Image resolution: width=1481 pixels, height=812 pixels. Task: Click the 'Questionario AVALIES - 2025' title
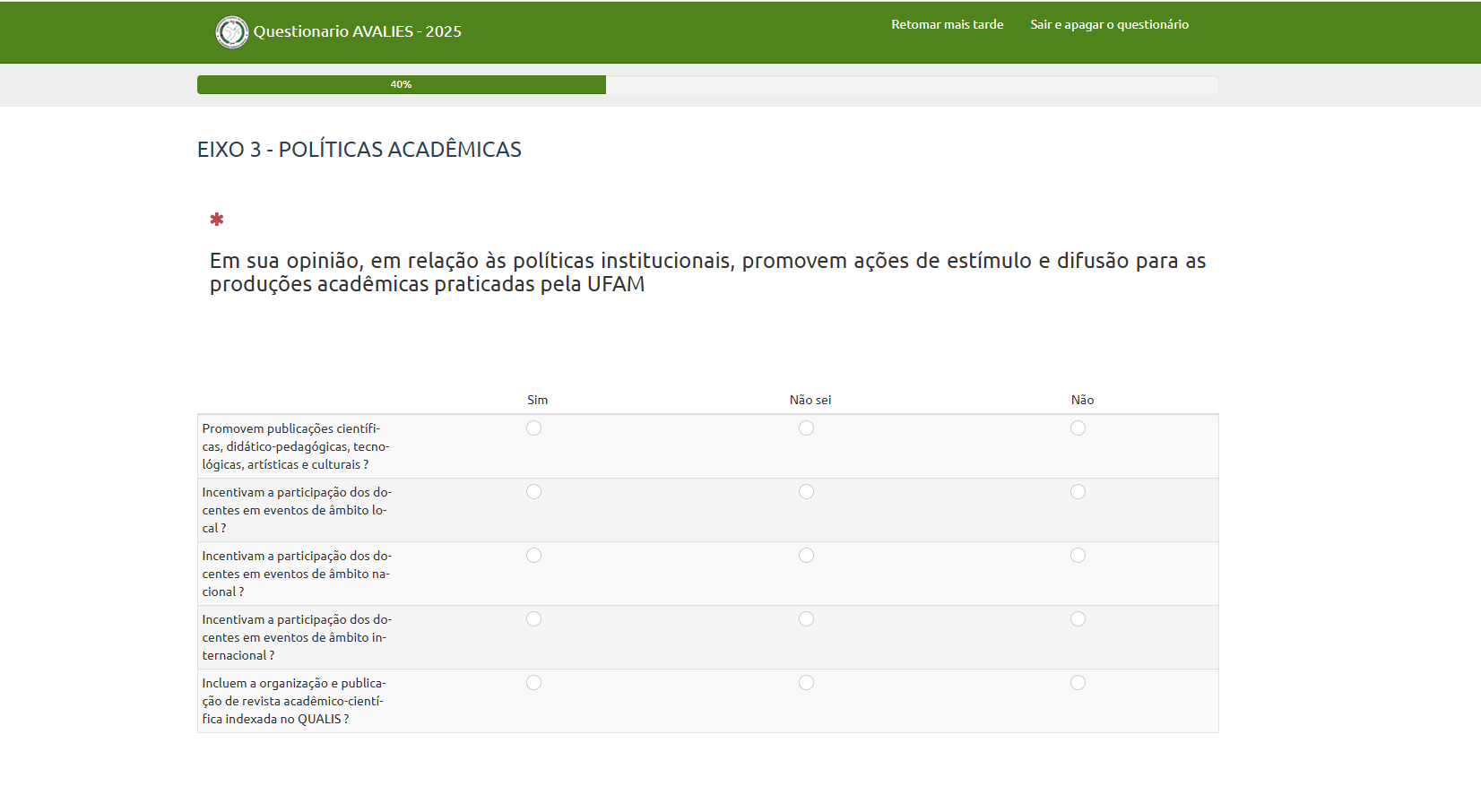click(x=357, y=32)
